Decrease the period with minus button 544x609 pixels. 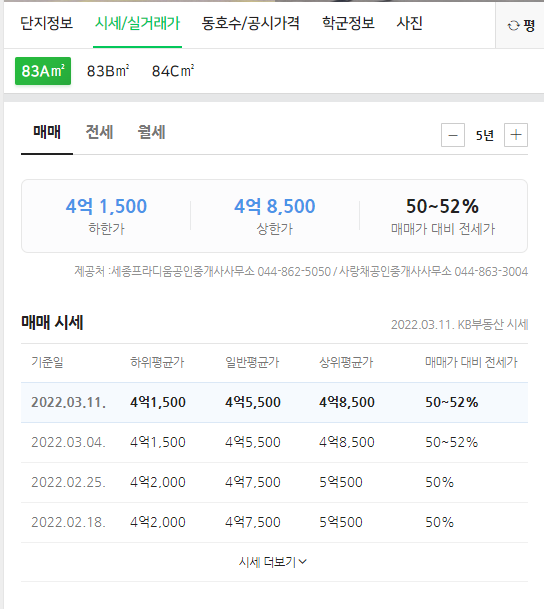point(453,135)
